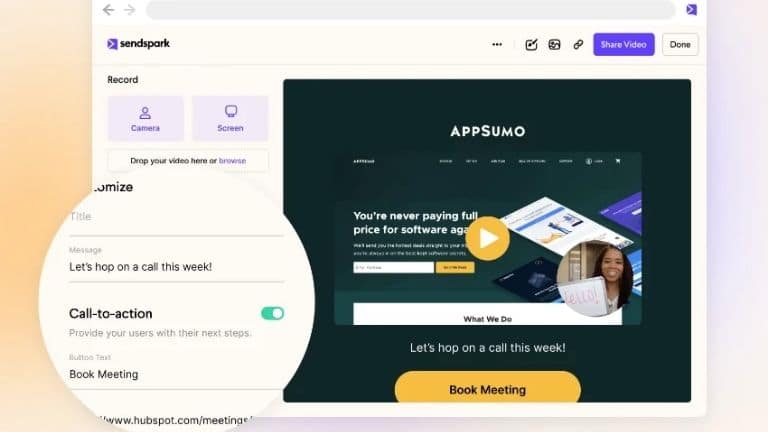Screen dimensions: 768x432
Task: Click the Sendspark logo
Action: [x=138, y=44]
